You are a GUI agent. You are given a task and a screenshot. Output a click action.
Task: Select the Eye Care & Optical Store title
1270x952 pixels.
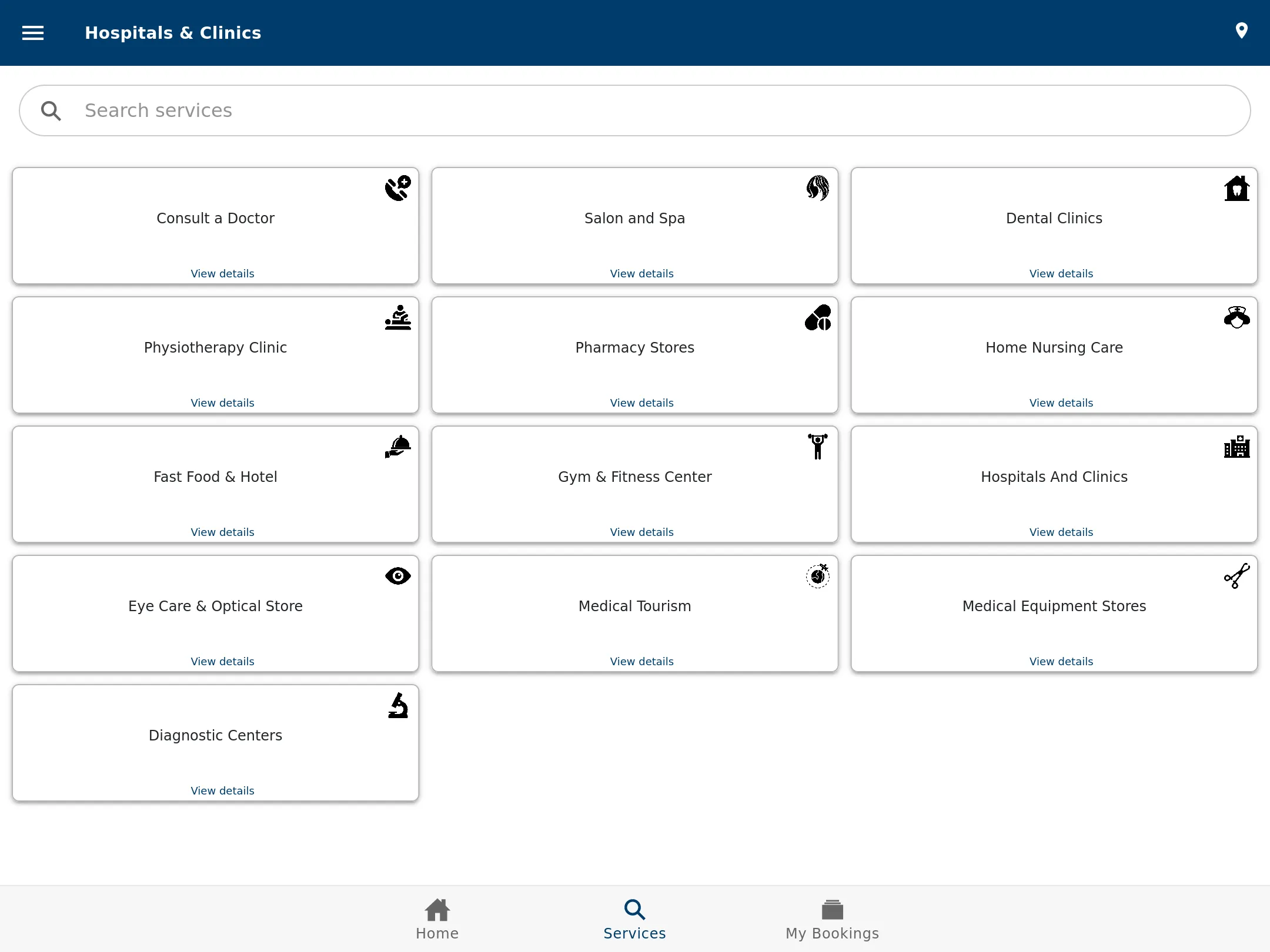pos(215,606)
